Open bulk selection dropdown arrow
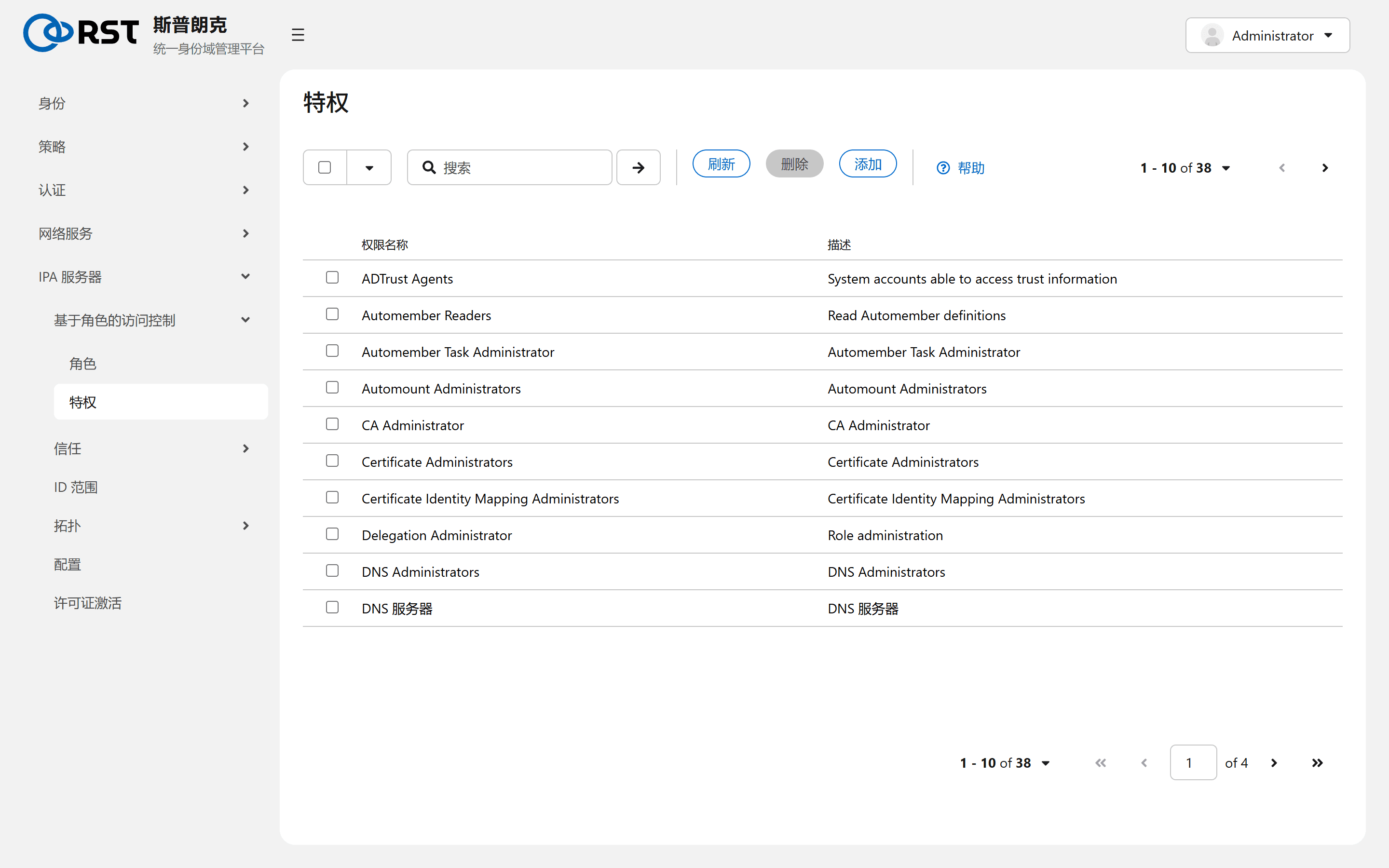 [x=369, y=168]
